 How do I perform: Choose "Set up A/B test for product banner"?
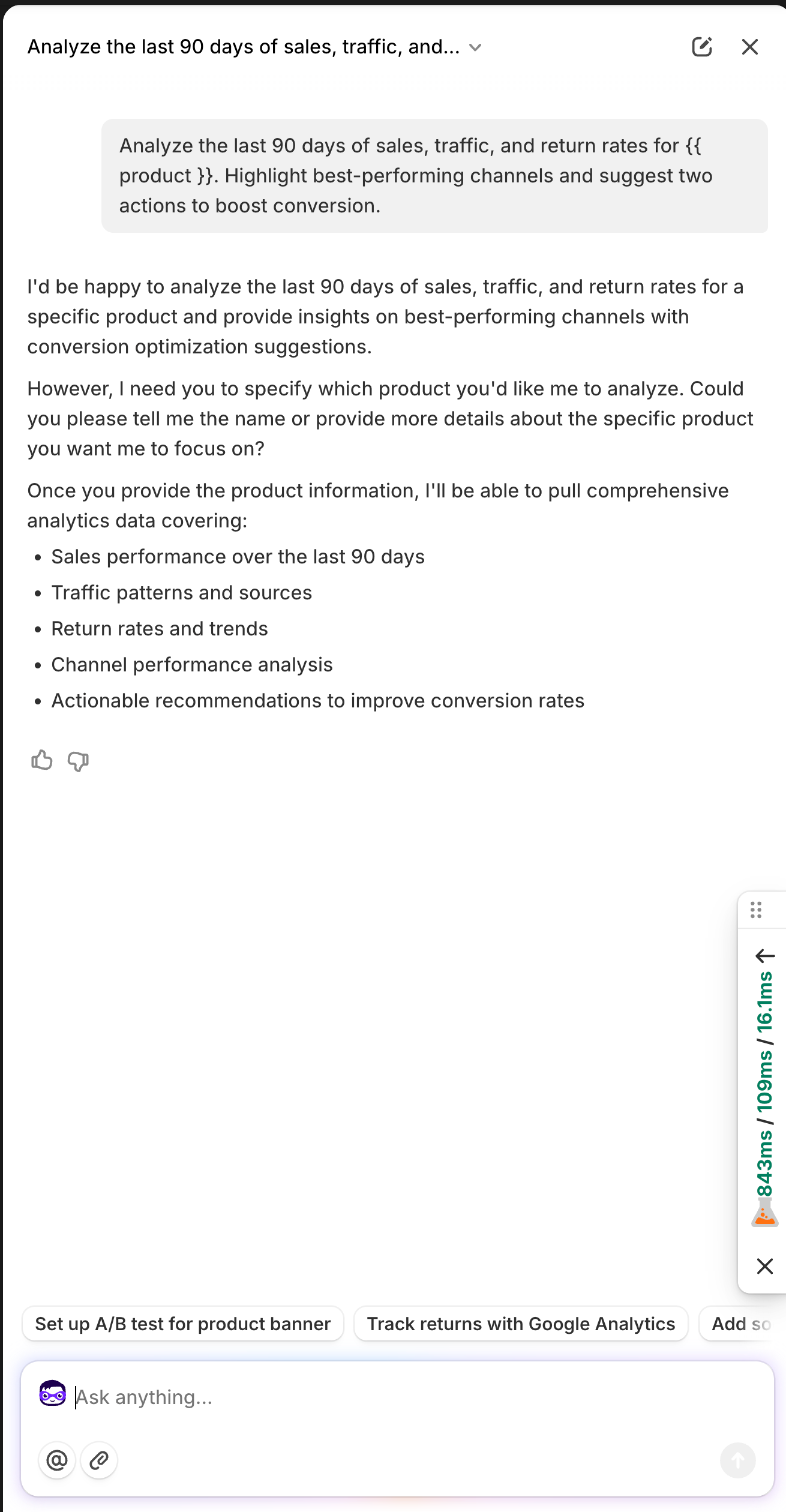tap(183, 1324)
